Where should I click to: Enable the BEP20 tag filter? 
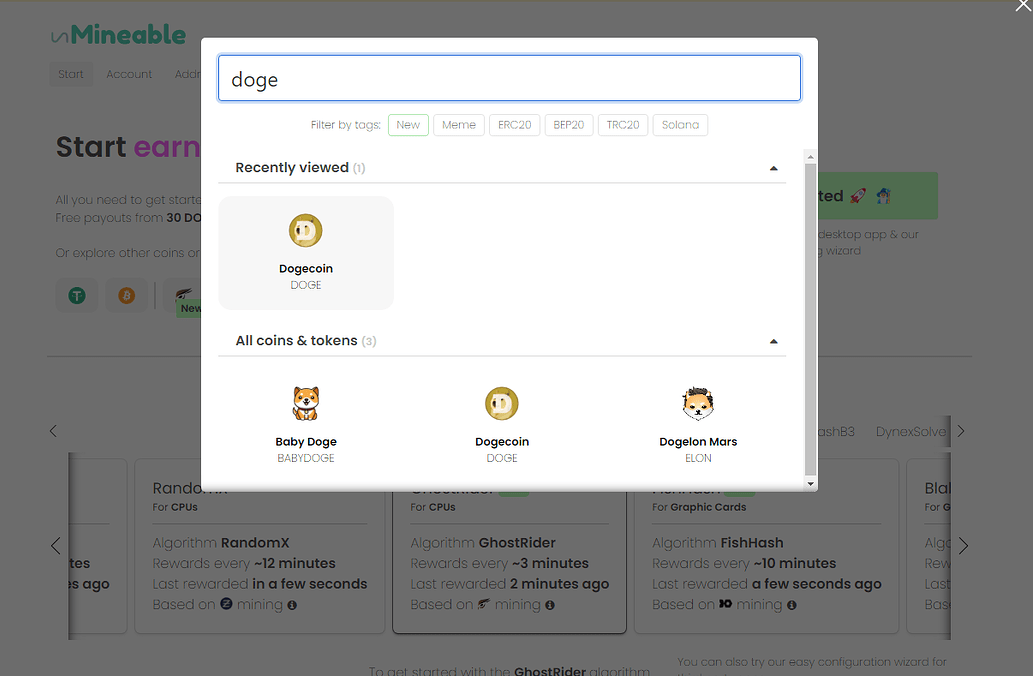coord(568,125)
